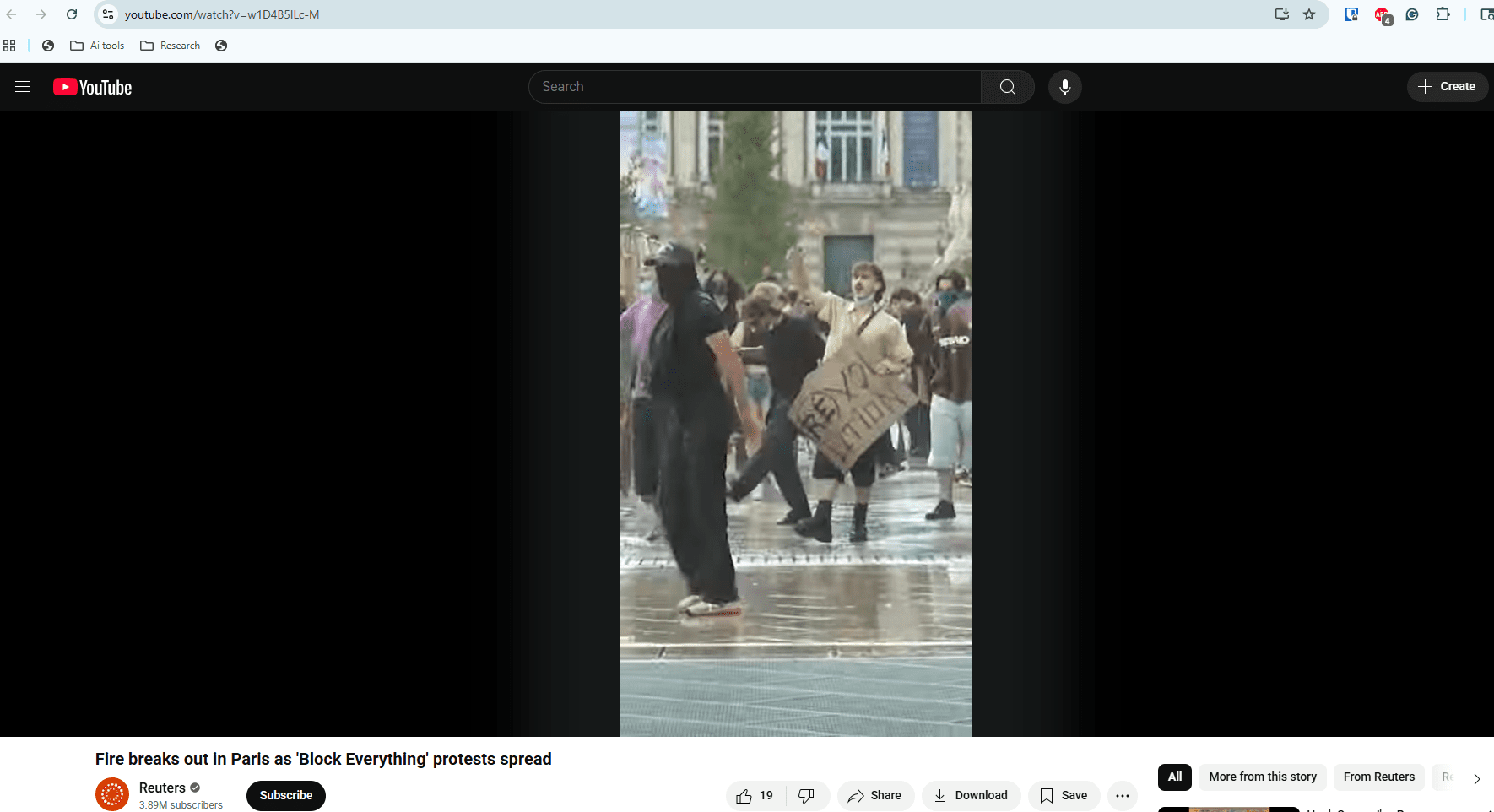Click the video player to pause playback
This screenshot has height=812, width=1494.
click(796, 422)
